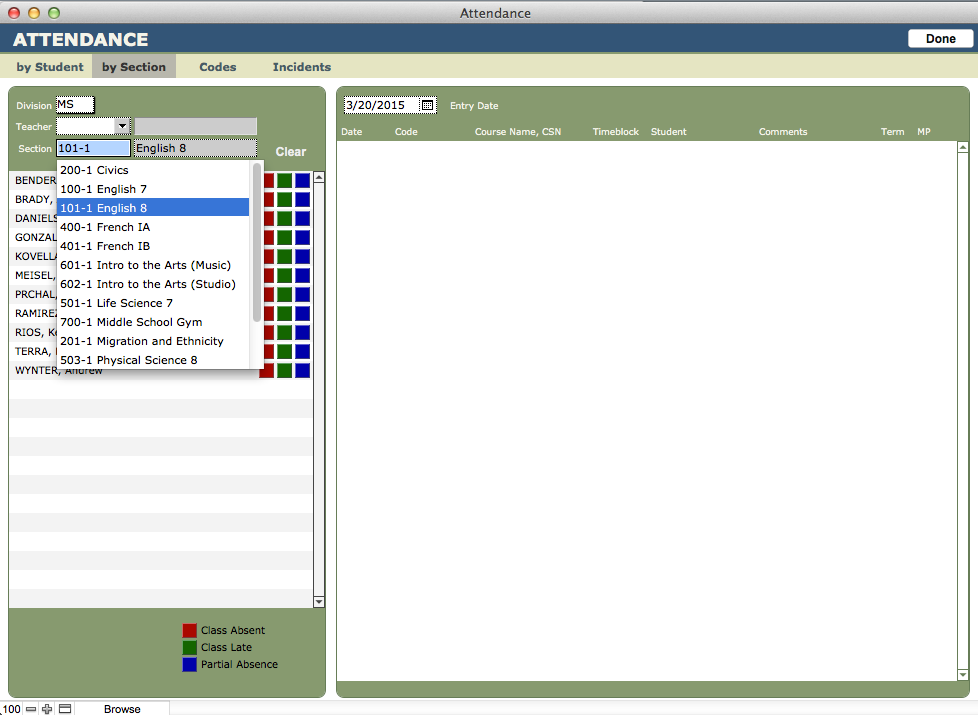Click blue Partial Absence square for BRADY
This screenshot has width=978, height=715.
(x=302, y=200)
